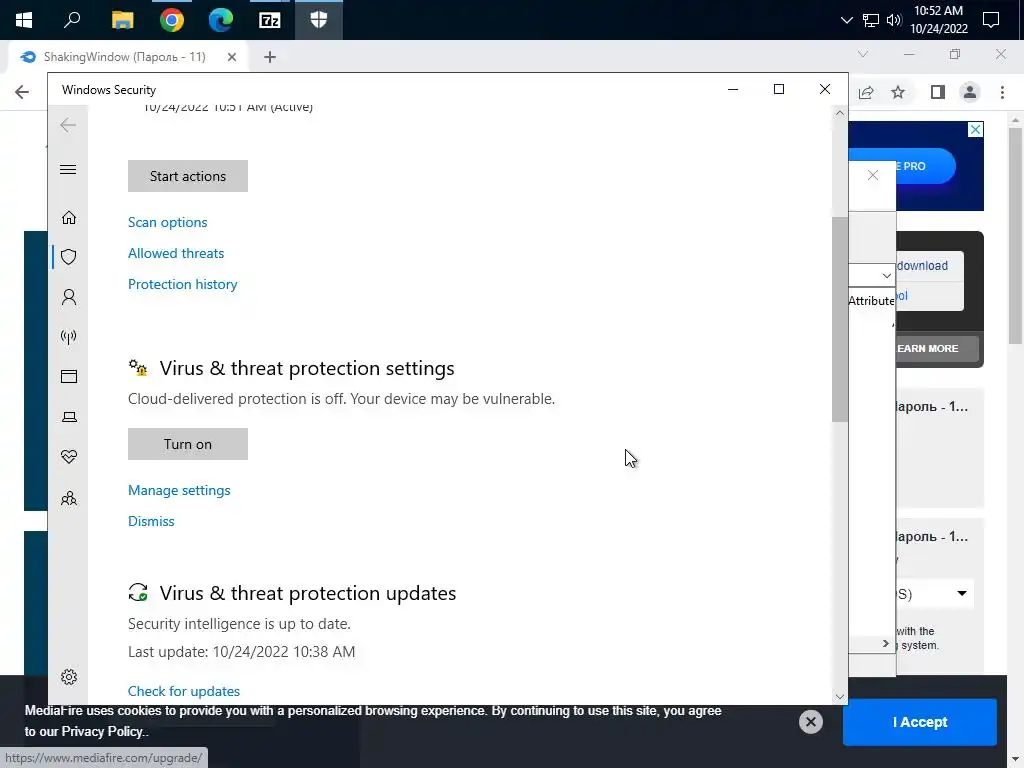The image size is (1024, 768).
Task: Open the Windows Start menu
Action: coord(24,20)
